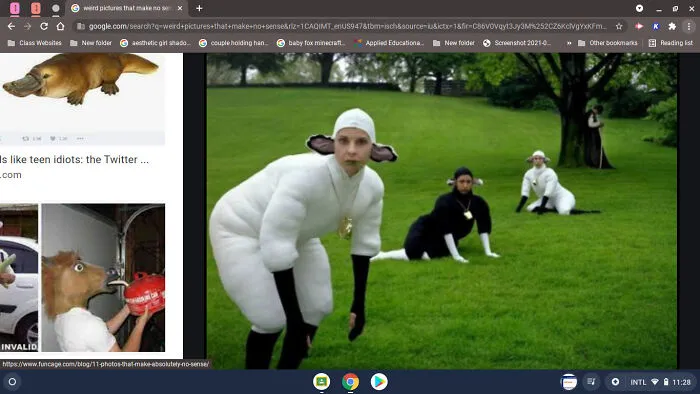The width and height of the screenshot is (700, 394).
Task: Click the large sheep costume preview image
Action: (442, 211)
